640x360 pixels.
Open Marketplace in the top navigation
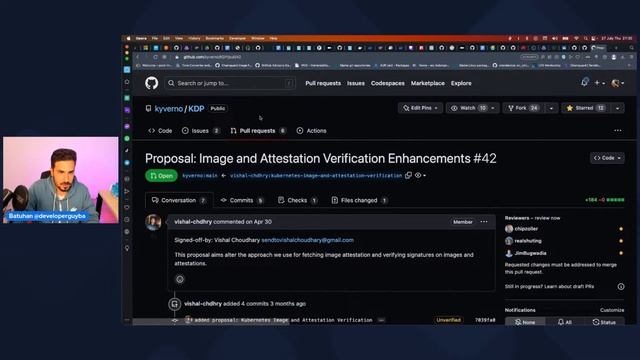(428, 83)
